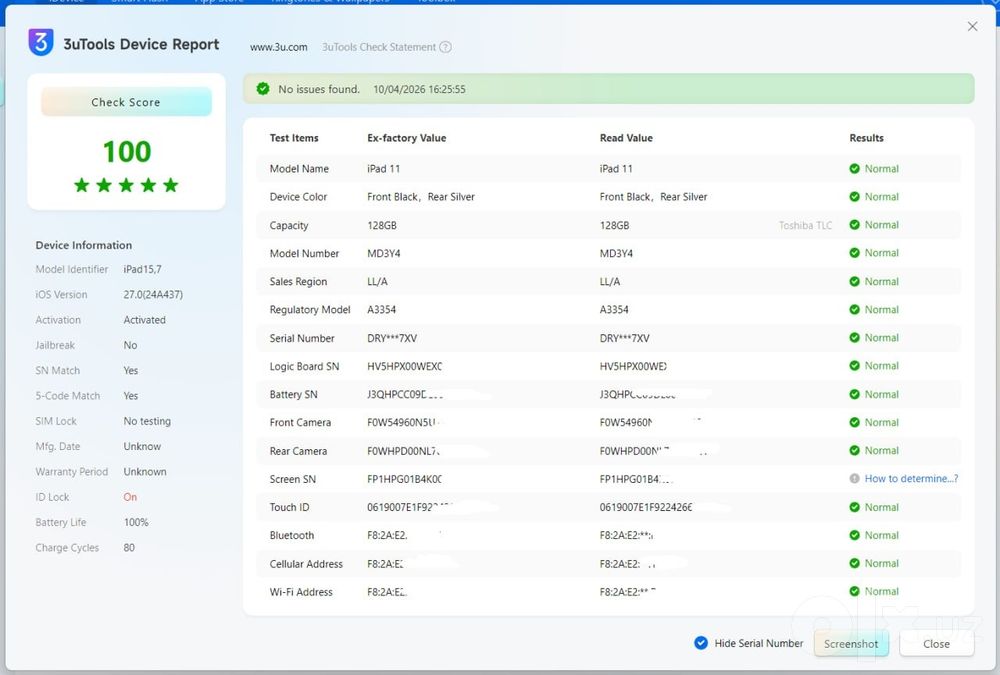Click the Normal check icon for Model Name

coord(855,168)
